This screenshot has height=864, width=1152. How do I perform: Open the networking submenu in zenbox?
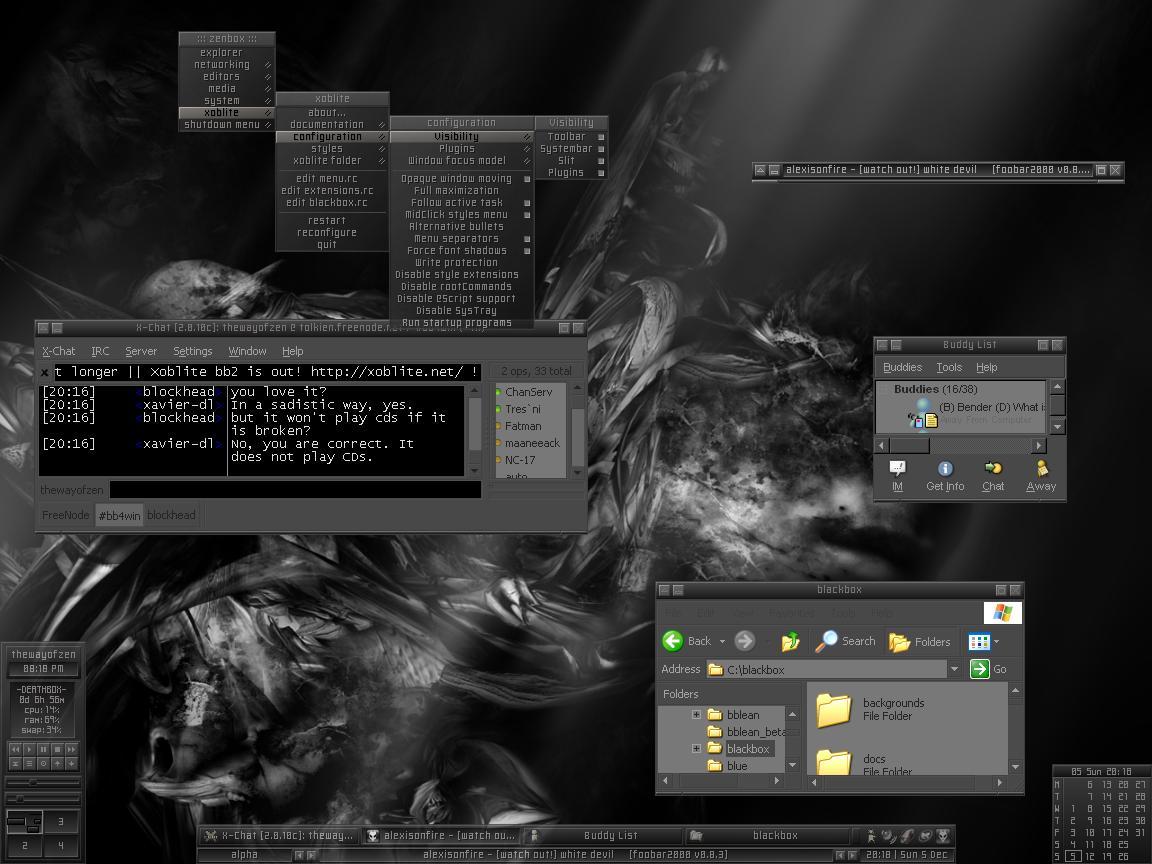(227, 65)
